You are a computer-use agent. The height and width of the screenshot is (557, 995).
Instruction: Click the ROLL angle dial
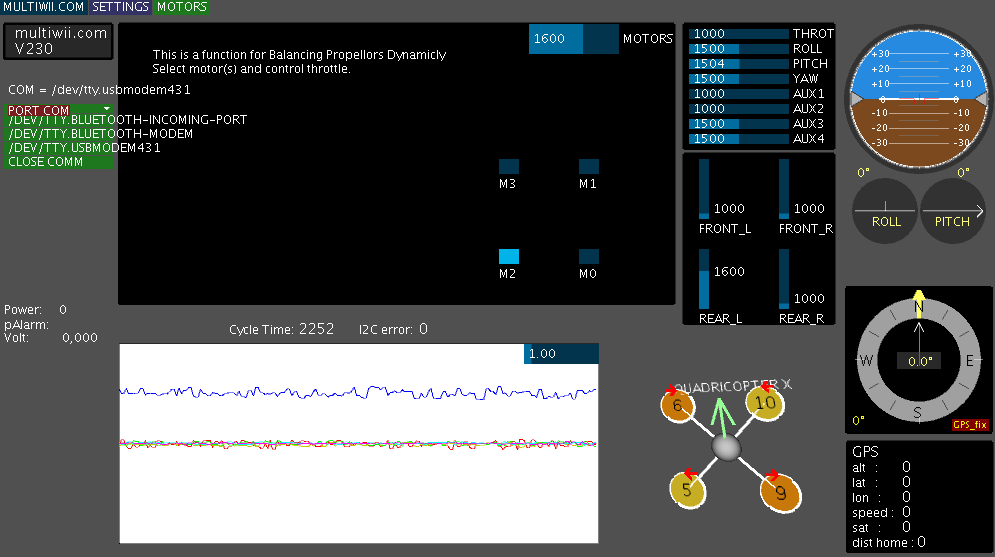coord(886,211)
